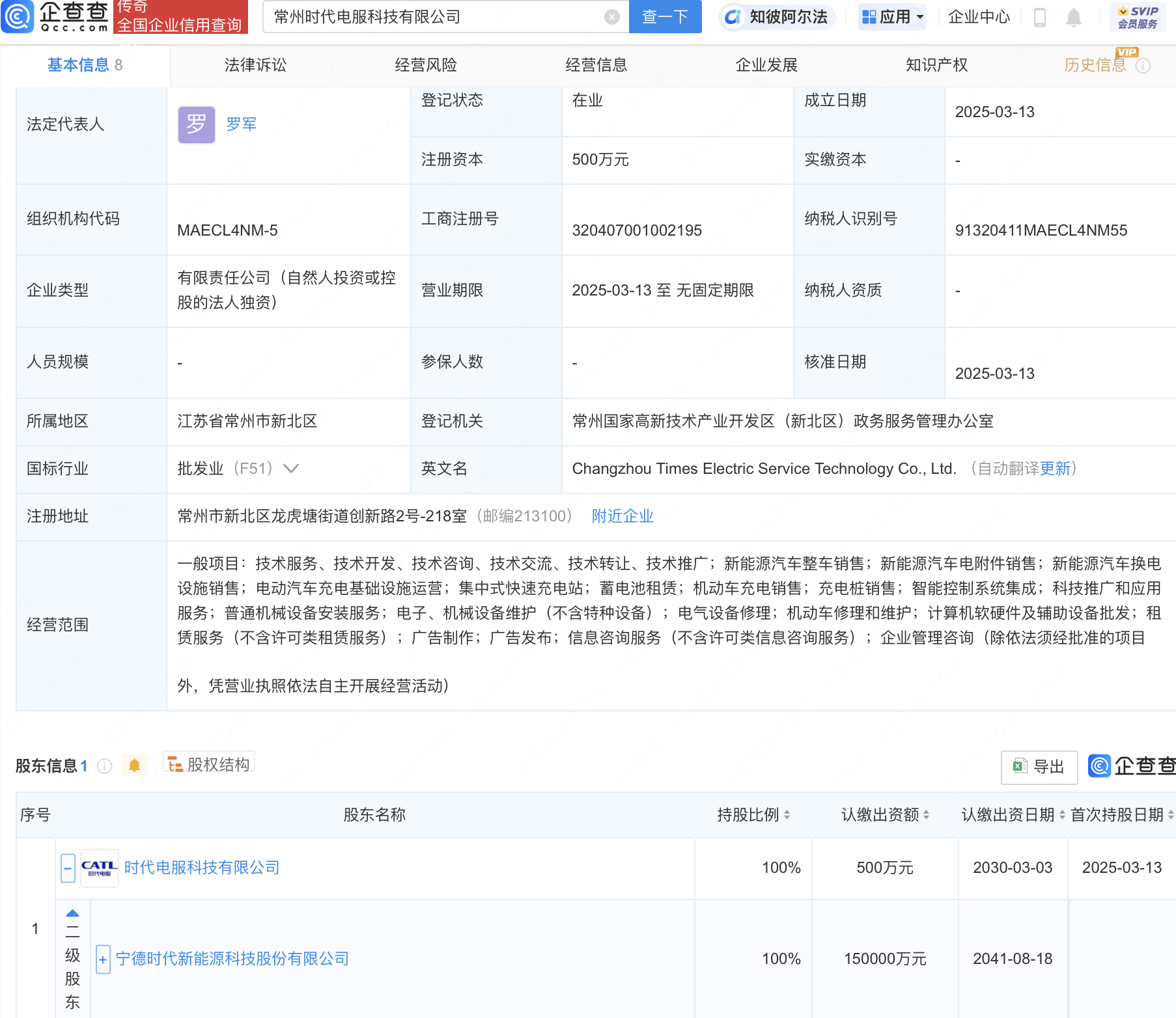
Task: Click the orange bell alert beside 股东信息
Action: coord(134,765)
